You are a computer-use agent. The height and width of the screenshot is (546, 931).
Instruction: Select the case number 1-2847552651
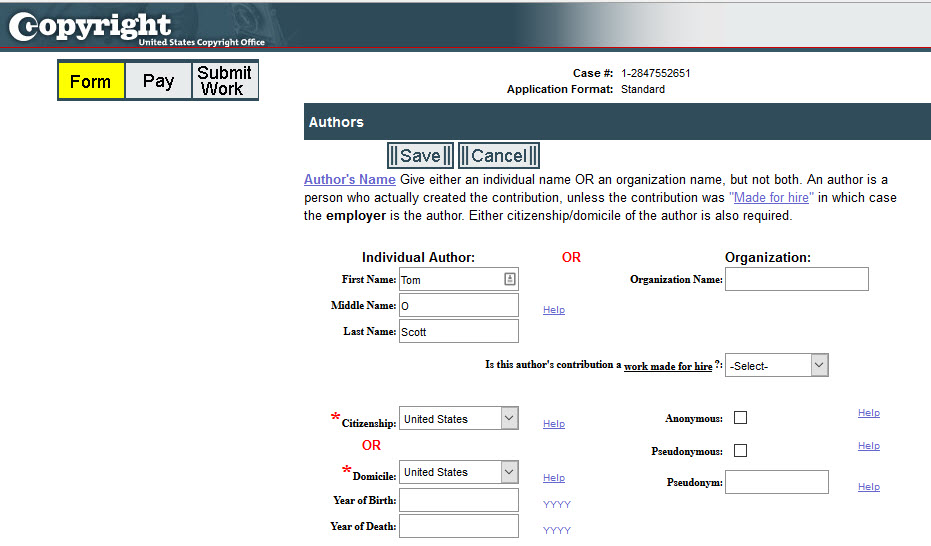pos(656,73)
